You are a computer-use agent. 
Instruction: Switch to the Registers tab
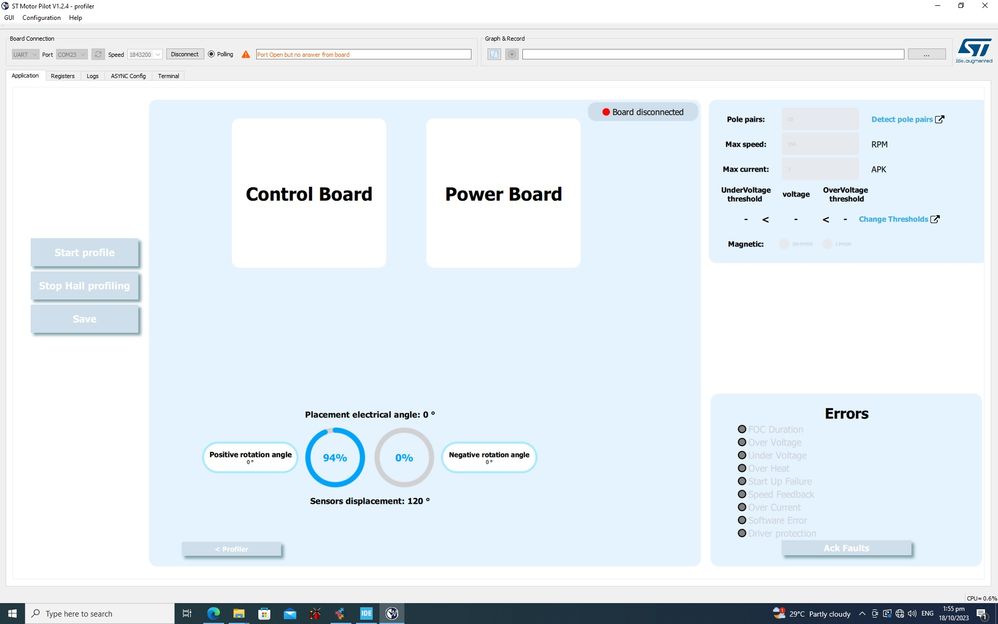coord(62,76)
